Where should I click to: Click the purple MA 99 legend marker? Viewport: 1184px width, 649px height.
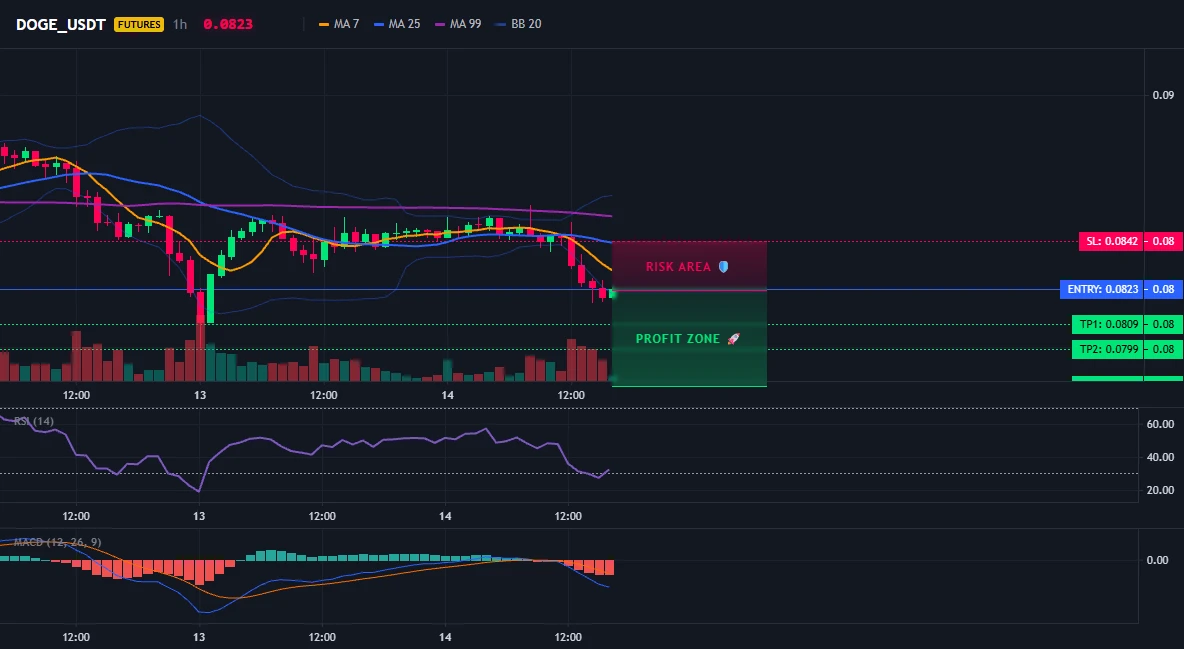click(x=440, y=24)
